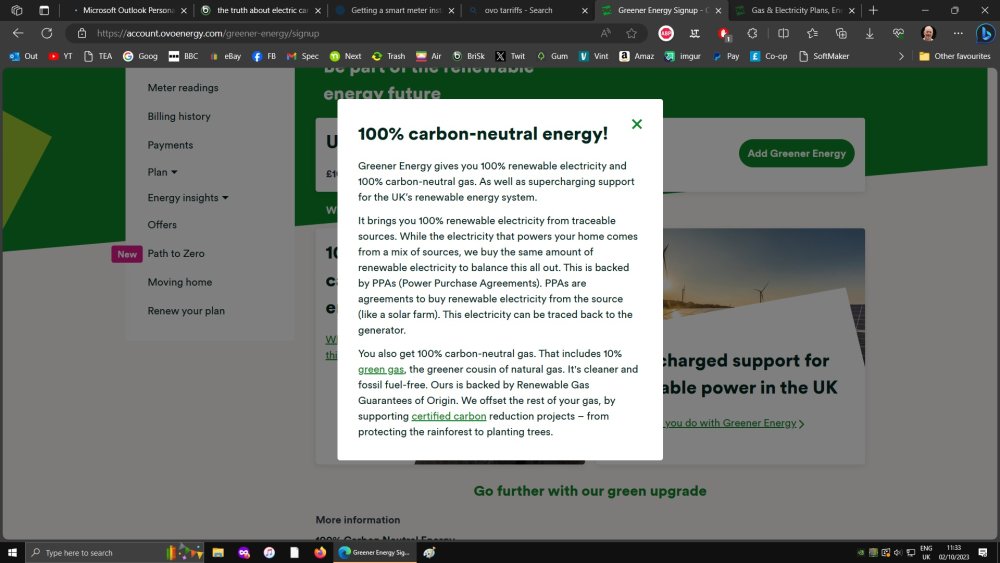The height and width of the screenshot is (563, 1000).
Task: Launch Firefox from the taskbar
Action: pyautogui.click(x=320, y=552)
